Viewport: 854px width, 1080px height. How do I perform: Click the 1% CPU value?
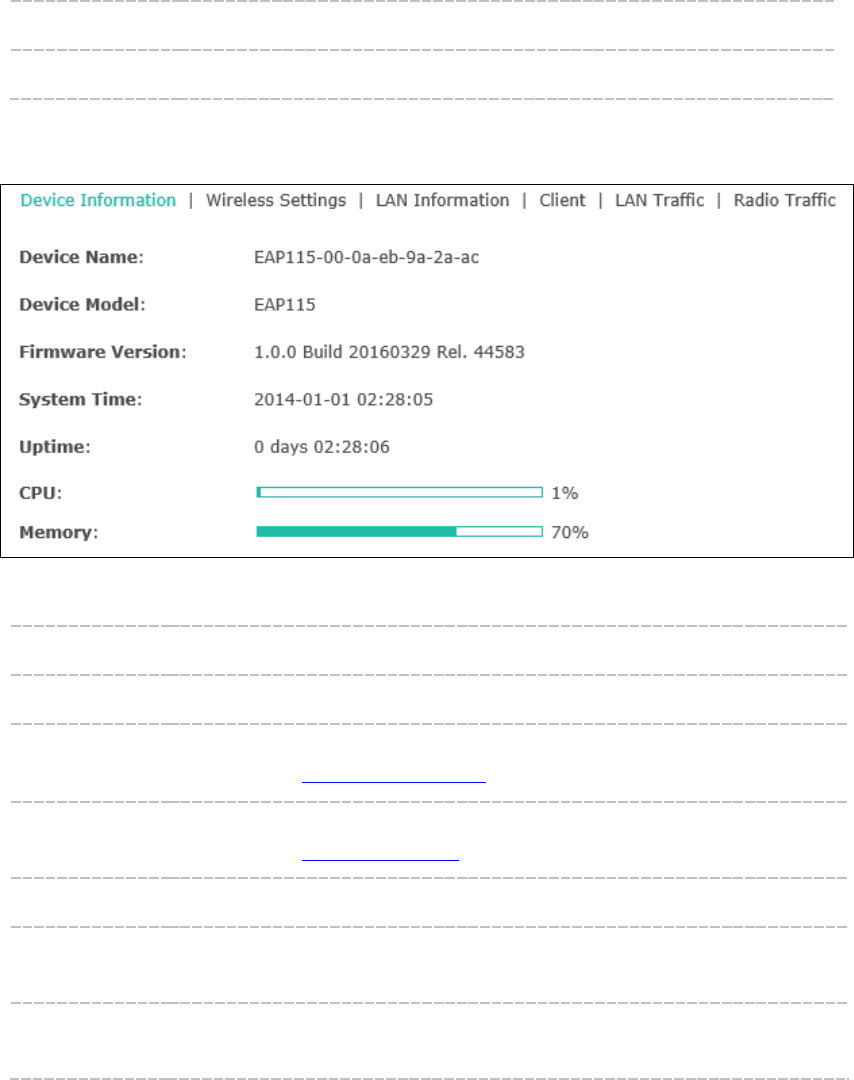click(x=565, y=493)
